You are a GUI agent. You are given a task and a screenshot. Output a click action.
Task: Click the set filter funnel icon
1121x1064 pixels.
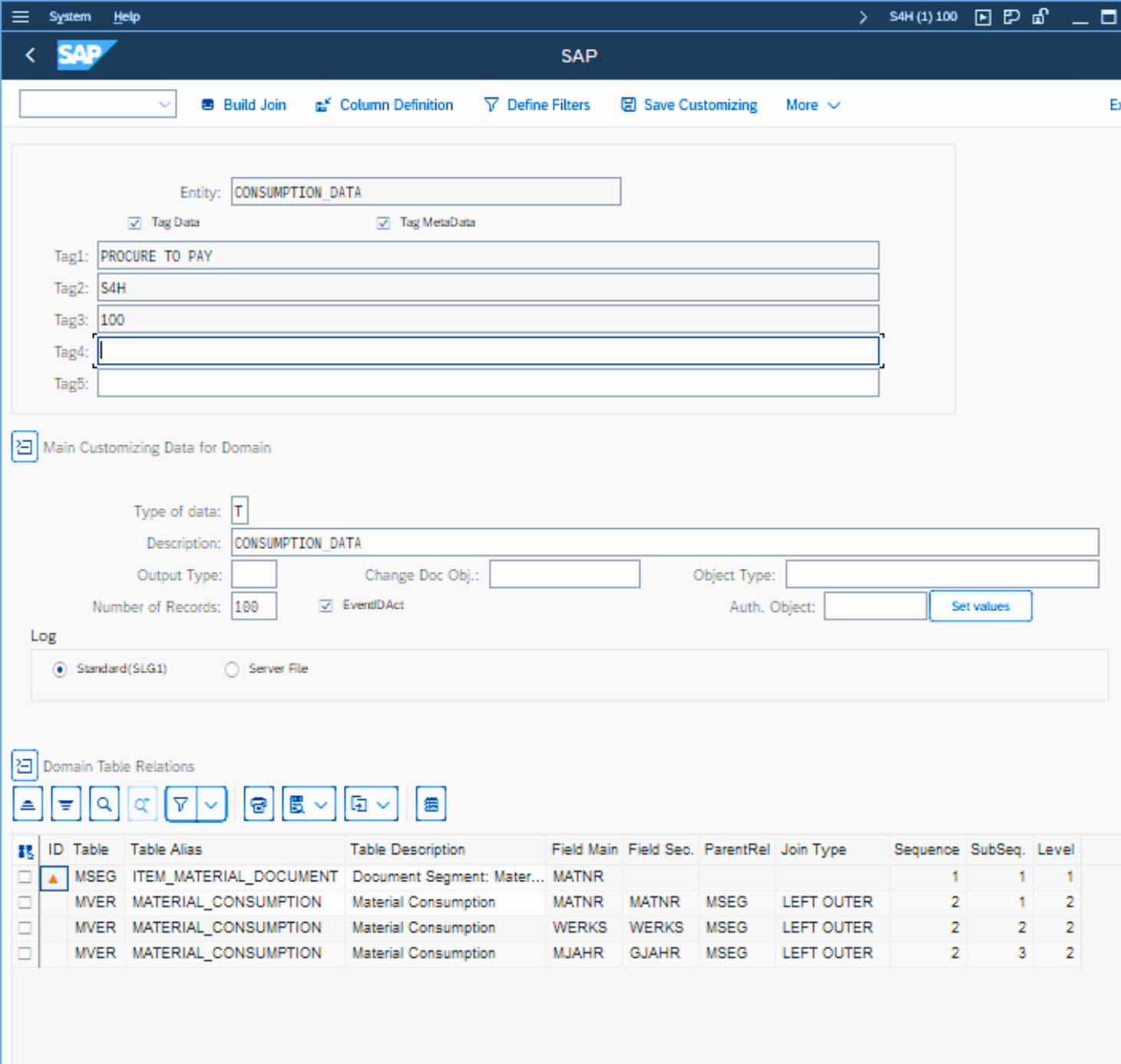pos(181,805)
